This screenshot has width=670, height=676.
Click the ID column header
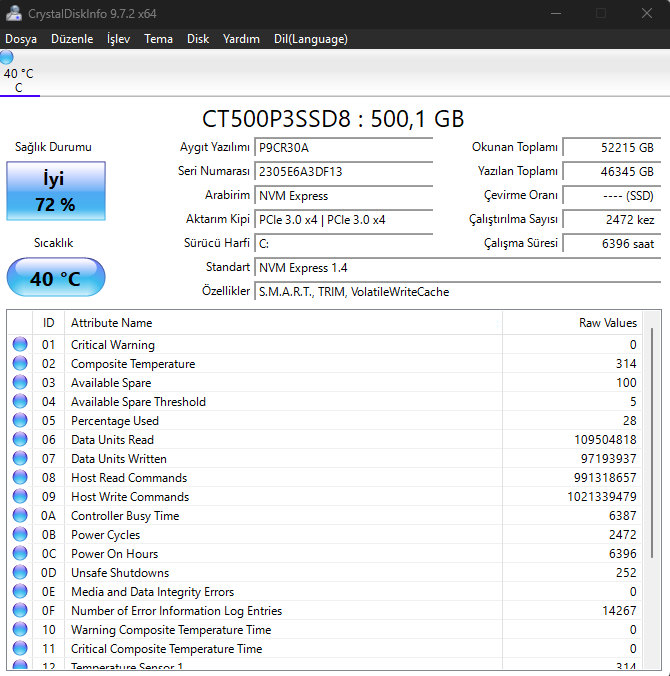[48, 322]
